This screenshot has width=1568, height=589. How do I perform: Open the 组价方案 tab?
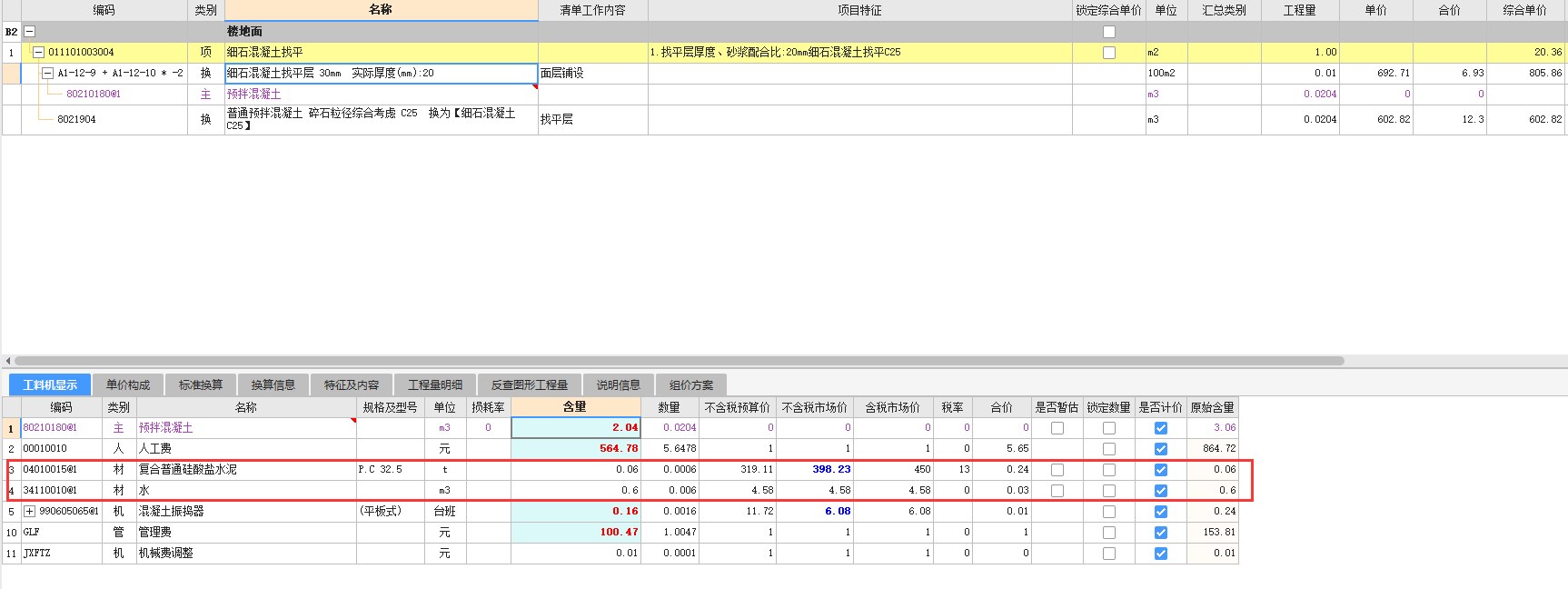click(691, 385)
